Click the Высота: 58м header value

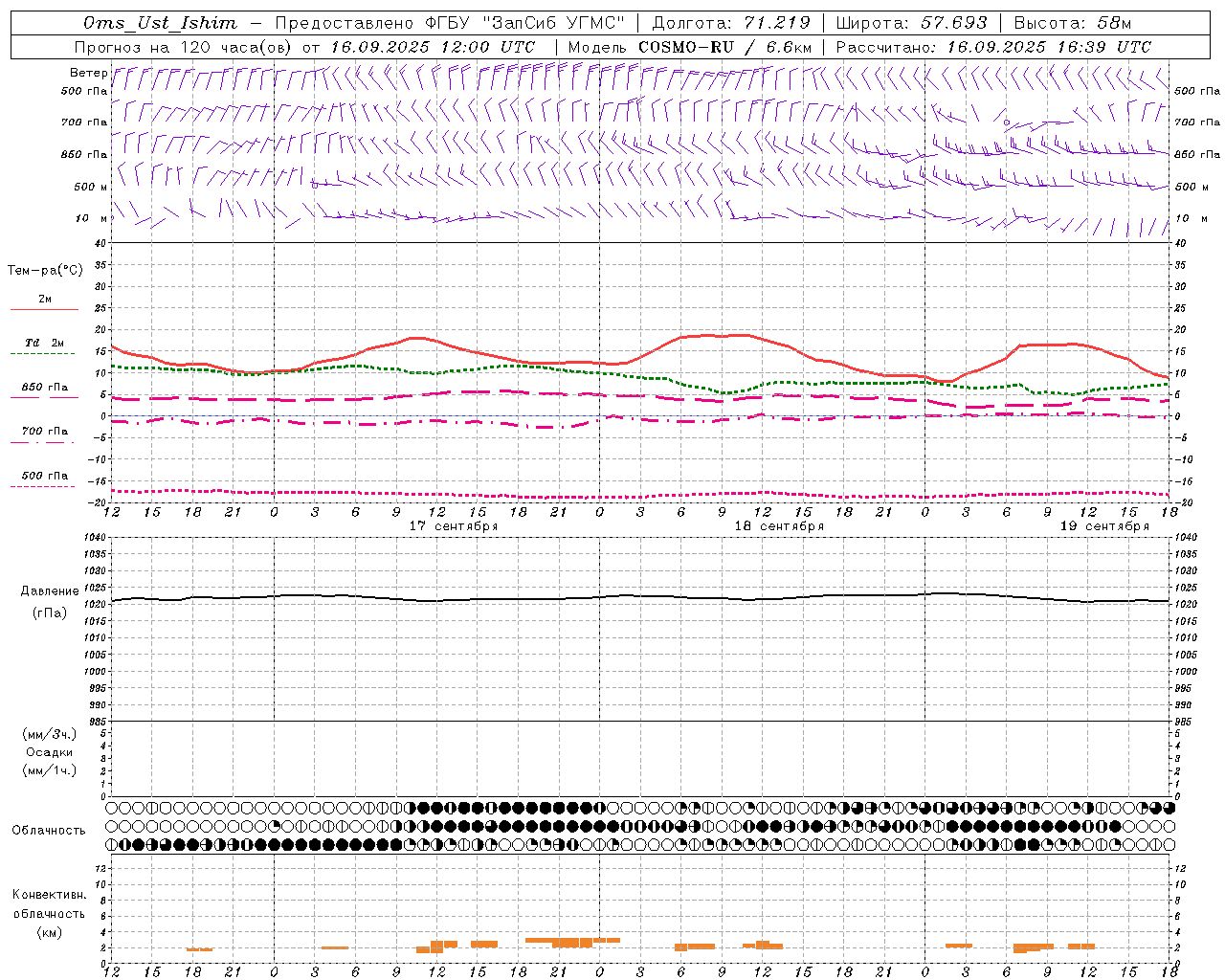(1072, 23)
